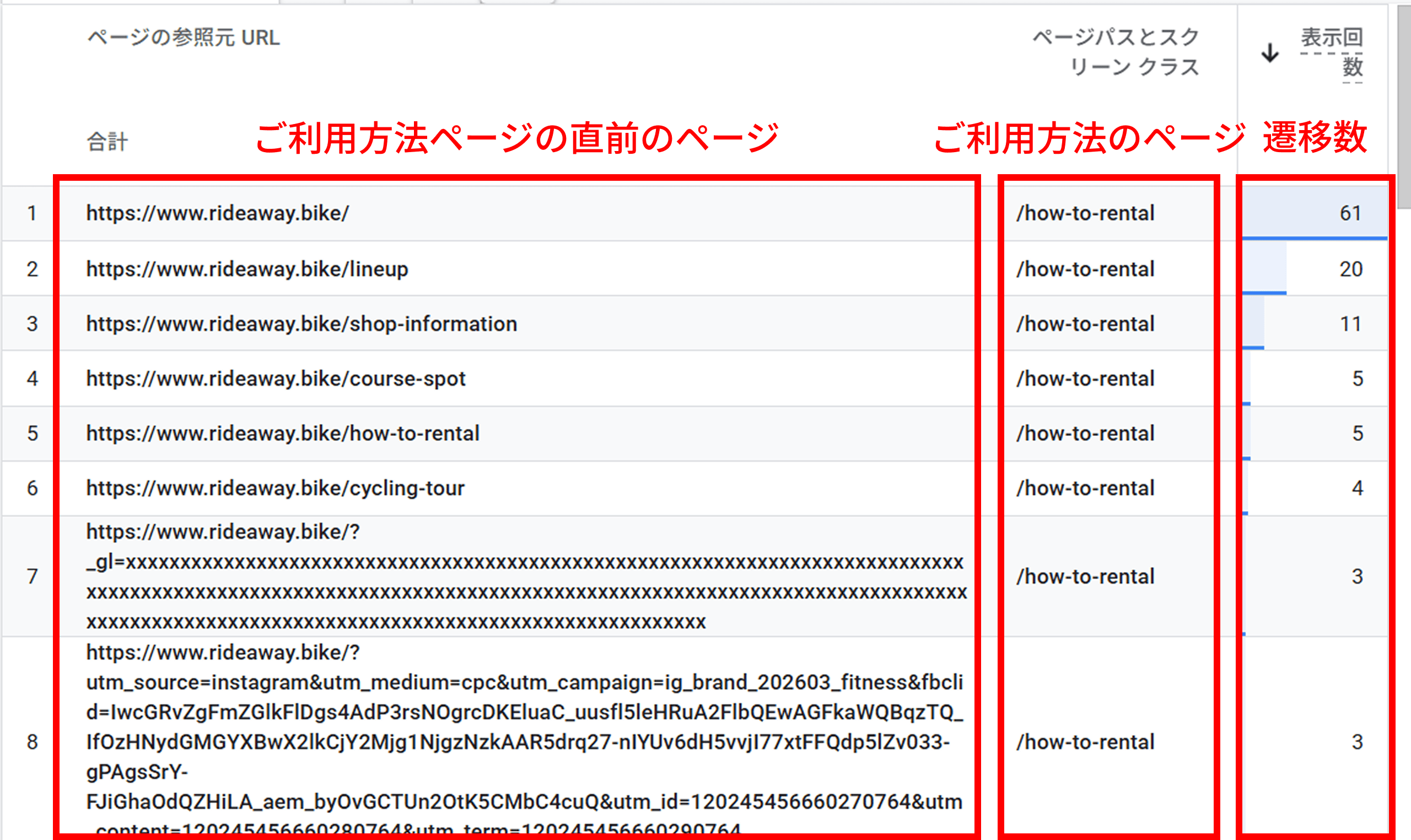The width and height of the screenshot is (1411, 840).
Task: Click /how-to-rental page path in cycling-tour row
Action: [1085, 488]
